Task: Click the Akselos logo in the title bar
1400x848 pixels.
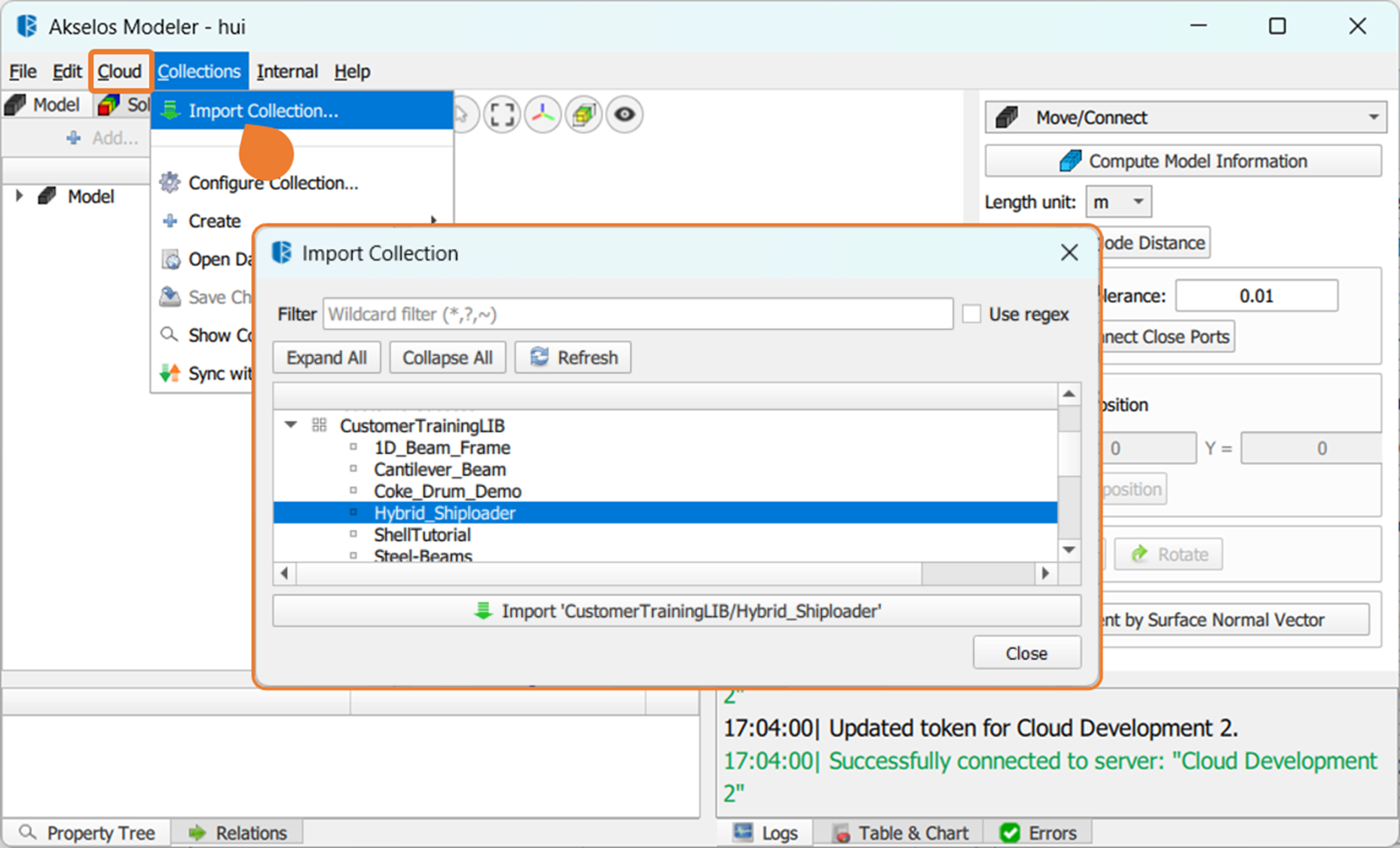Action: (x=27, y=26)
